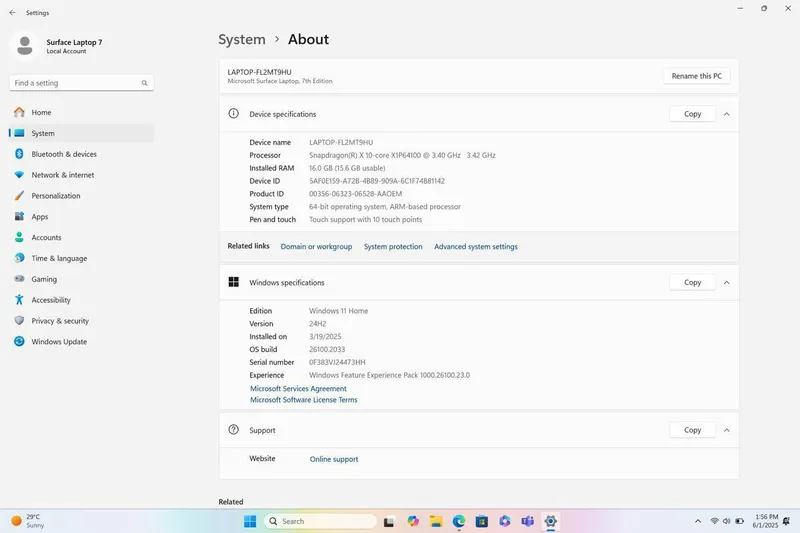The height and width of the screenshot is (533, 800).
Task: Click Rename this PC button
Action: click(696, 76)
